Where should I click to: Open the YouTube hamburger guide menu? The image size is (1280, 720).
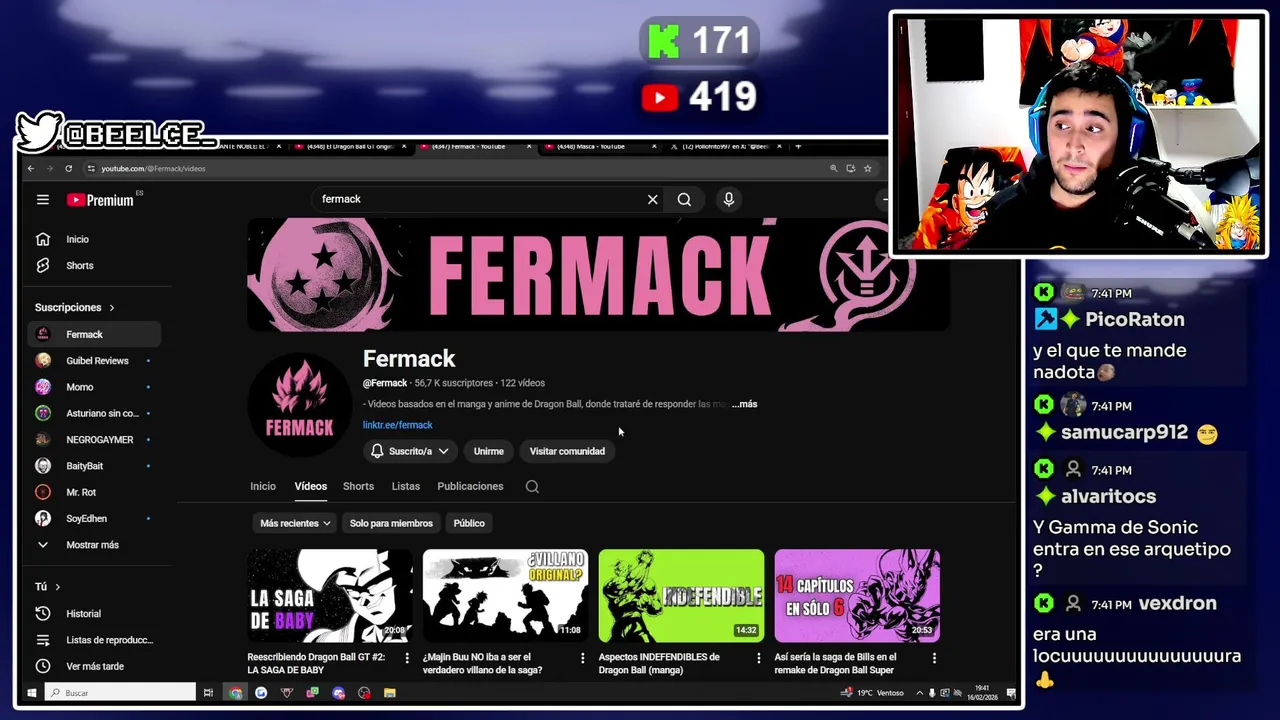tap(43, 200)
